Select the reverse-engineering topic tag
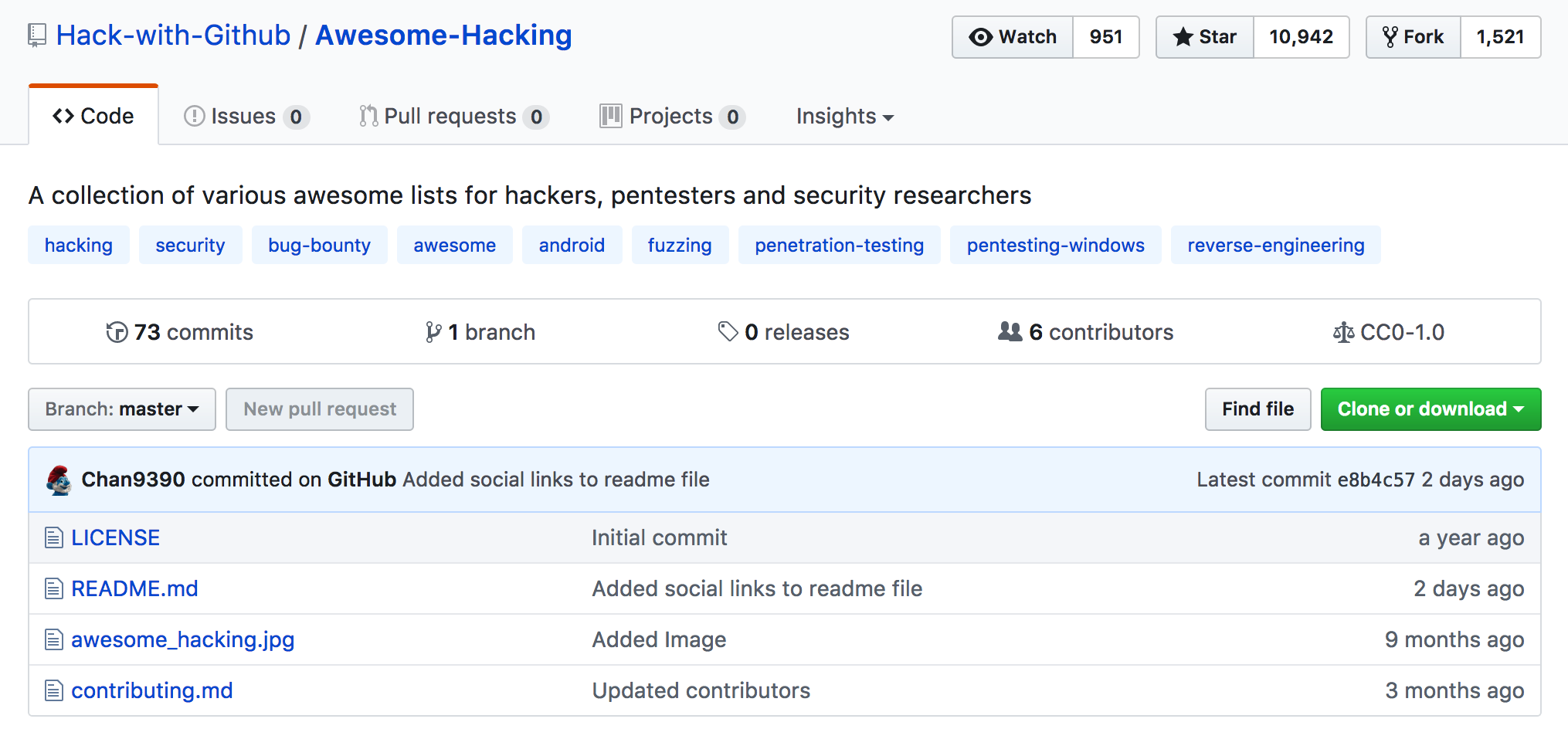 pos(1275,245)
